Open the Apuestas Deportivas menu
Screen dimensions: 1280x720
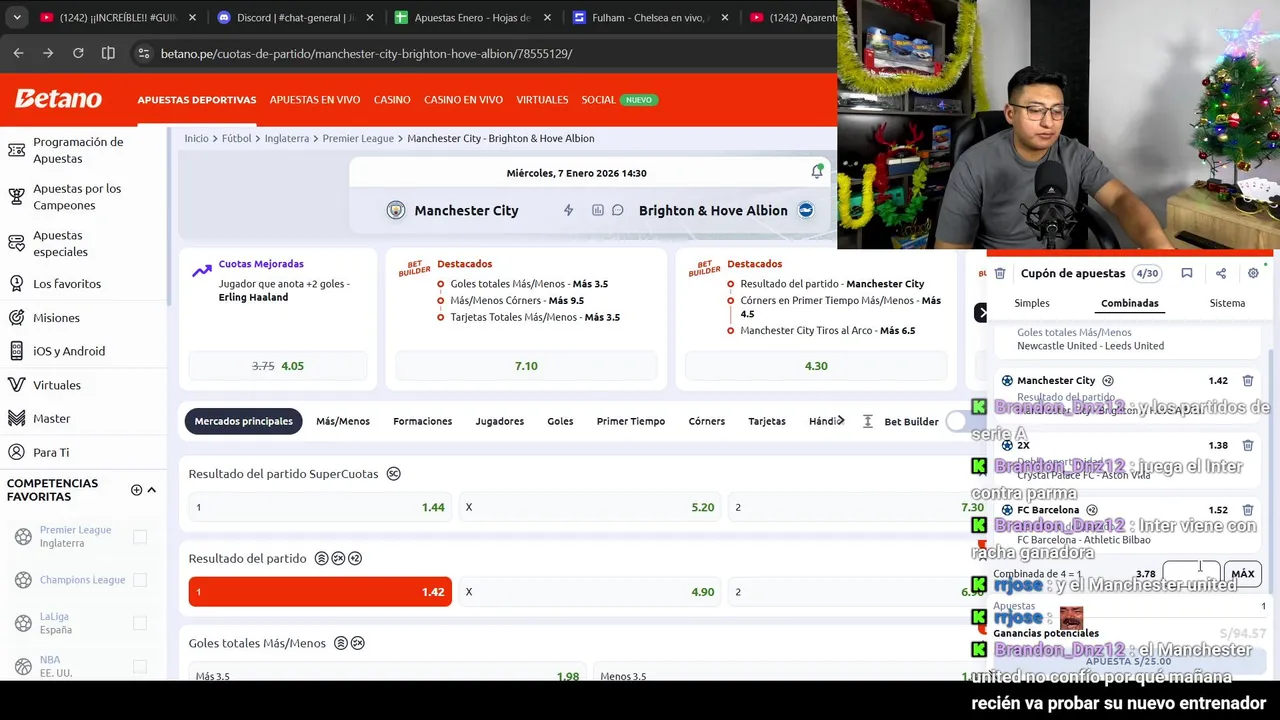[x=197, y=100]
